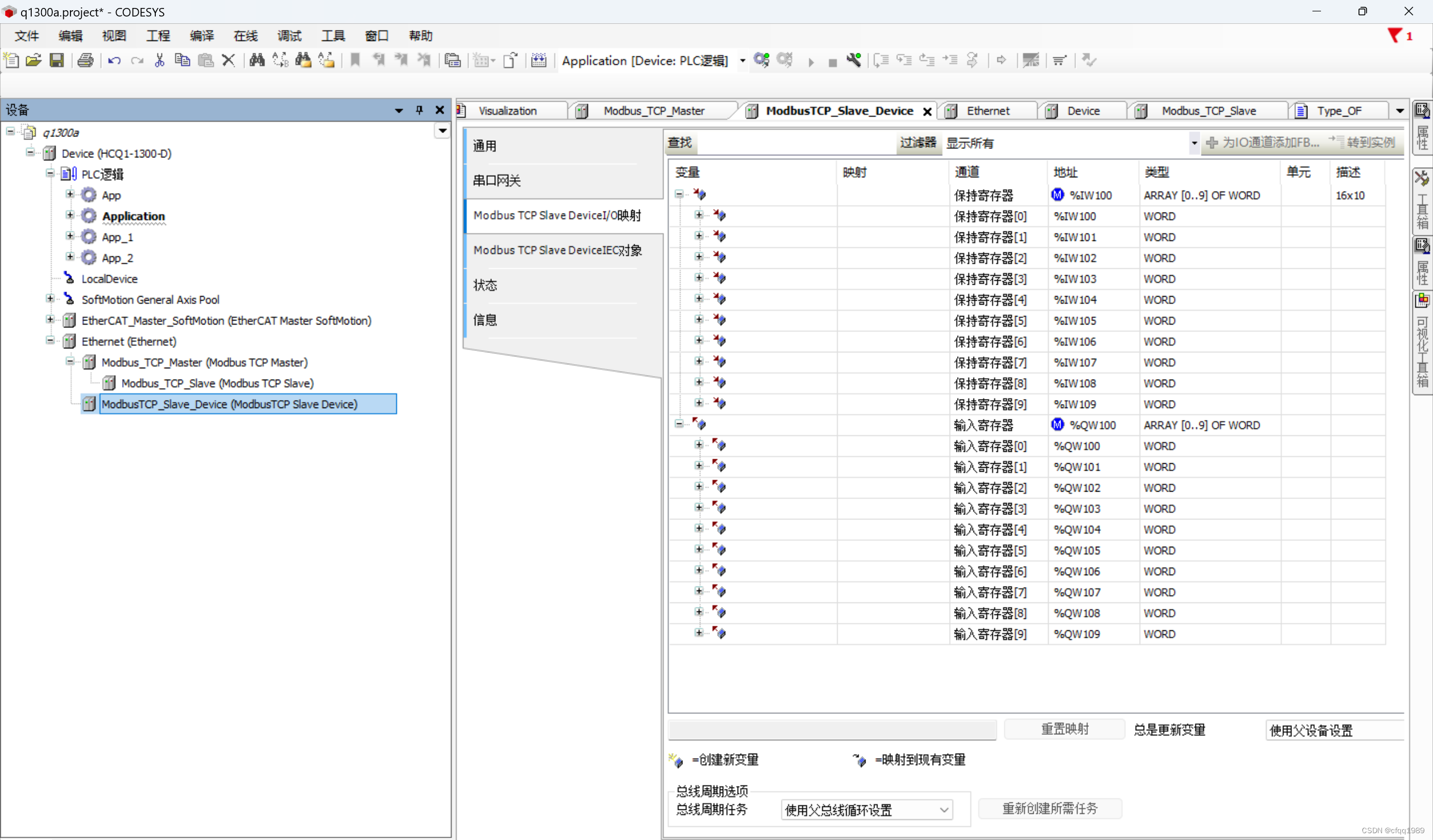Open the 编译 menu
Viewport: 1433px width, 840px height.
tap(202, 36)
